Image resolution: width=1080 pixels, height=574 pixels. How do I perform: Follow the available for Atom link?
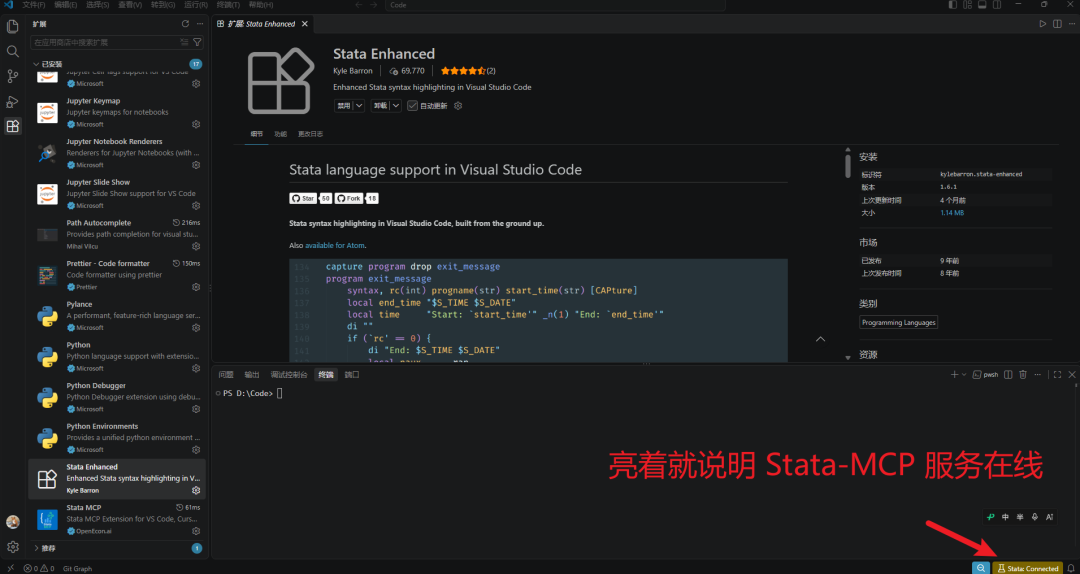pos(335,245)
